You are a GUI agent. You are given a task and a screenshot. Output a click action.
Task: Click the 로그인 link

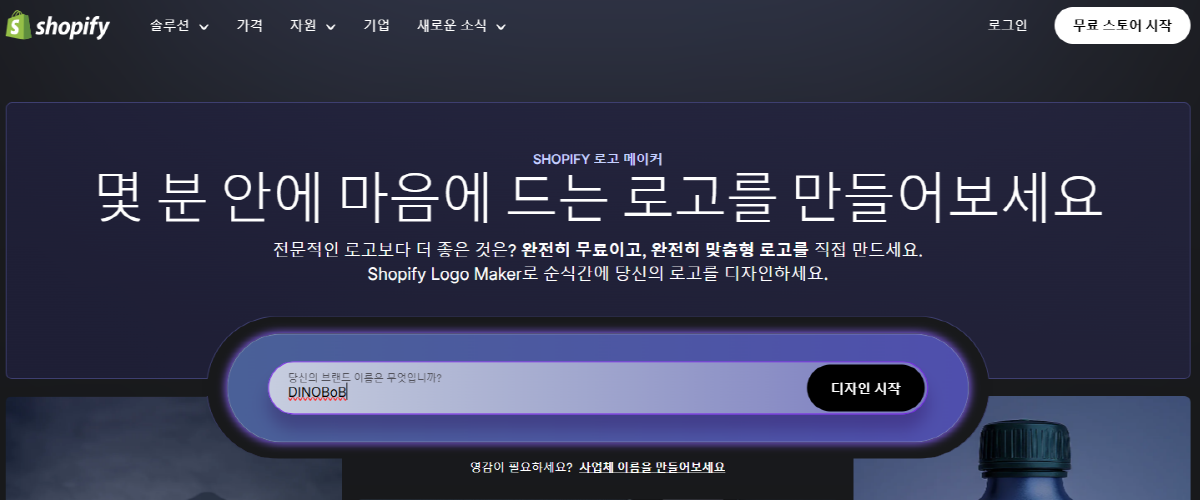(x=1007, y=26)
